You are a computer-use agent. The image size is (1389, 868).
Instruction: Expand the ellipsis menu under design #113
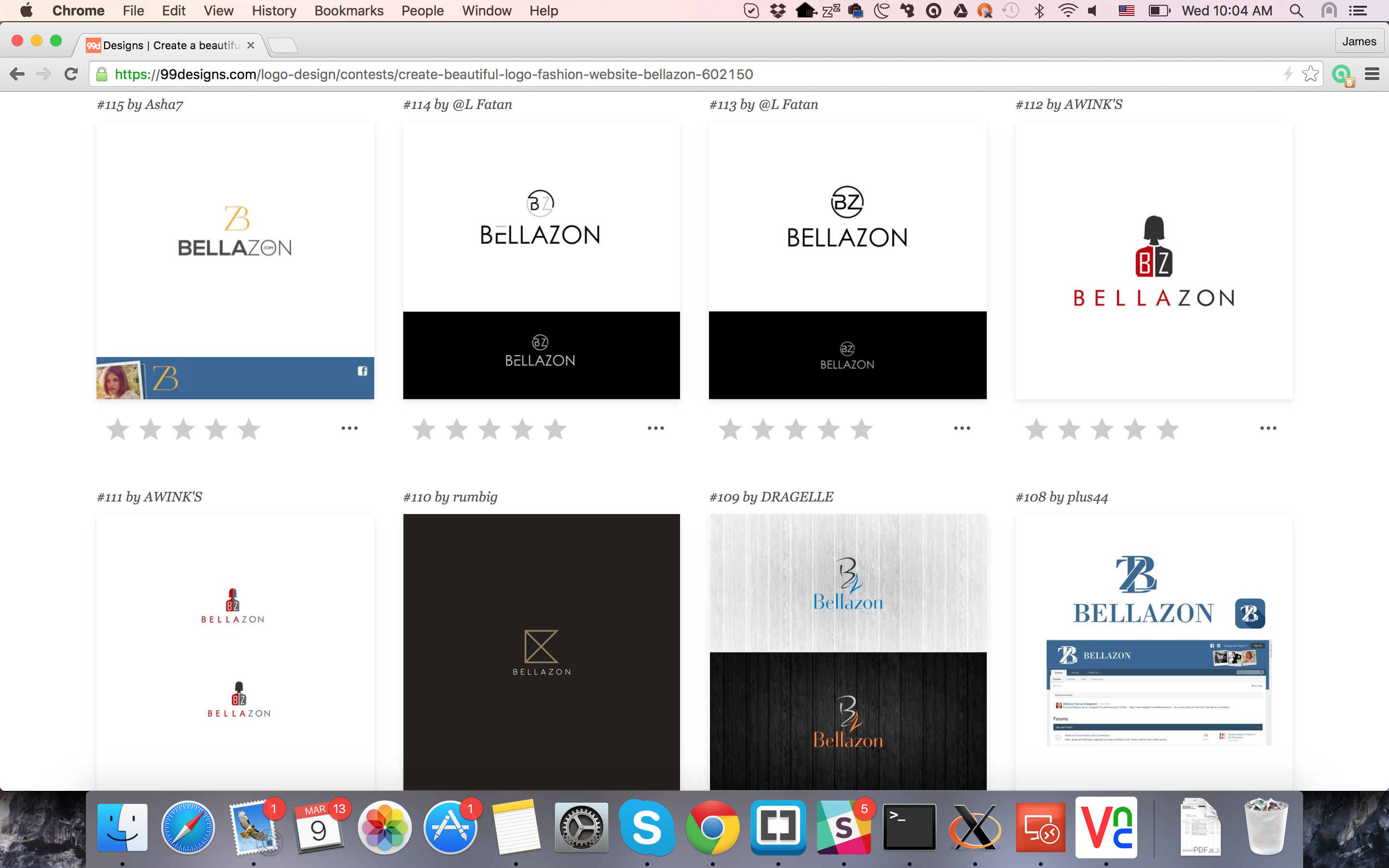point(962,428)
